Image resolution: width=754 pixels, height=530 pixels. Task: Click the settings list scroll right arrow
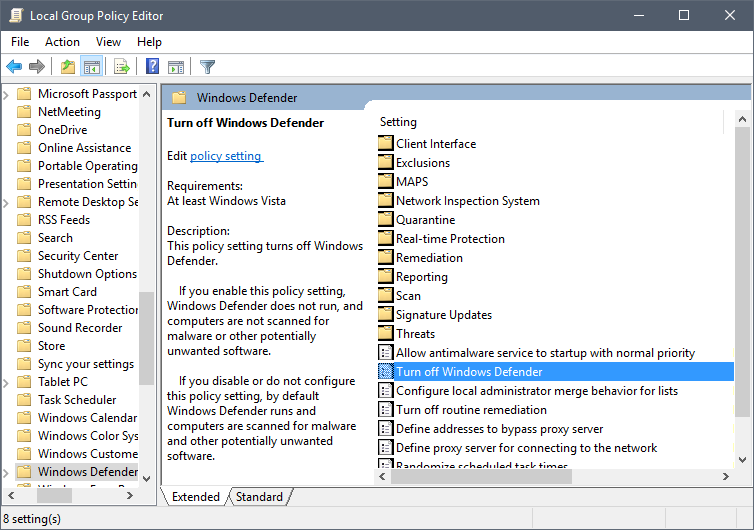[726, 477]
